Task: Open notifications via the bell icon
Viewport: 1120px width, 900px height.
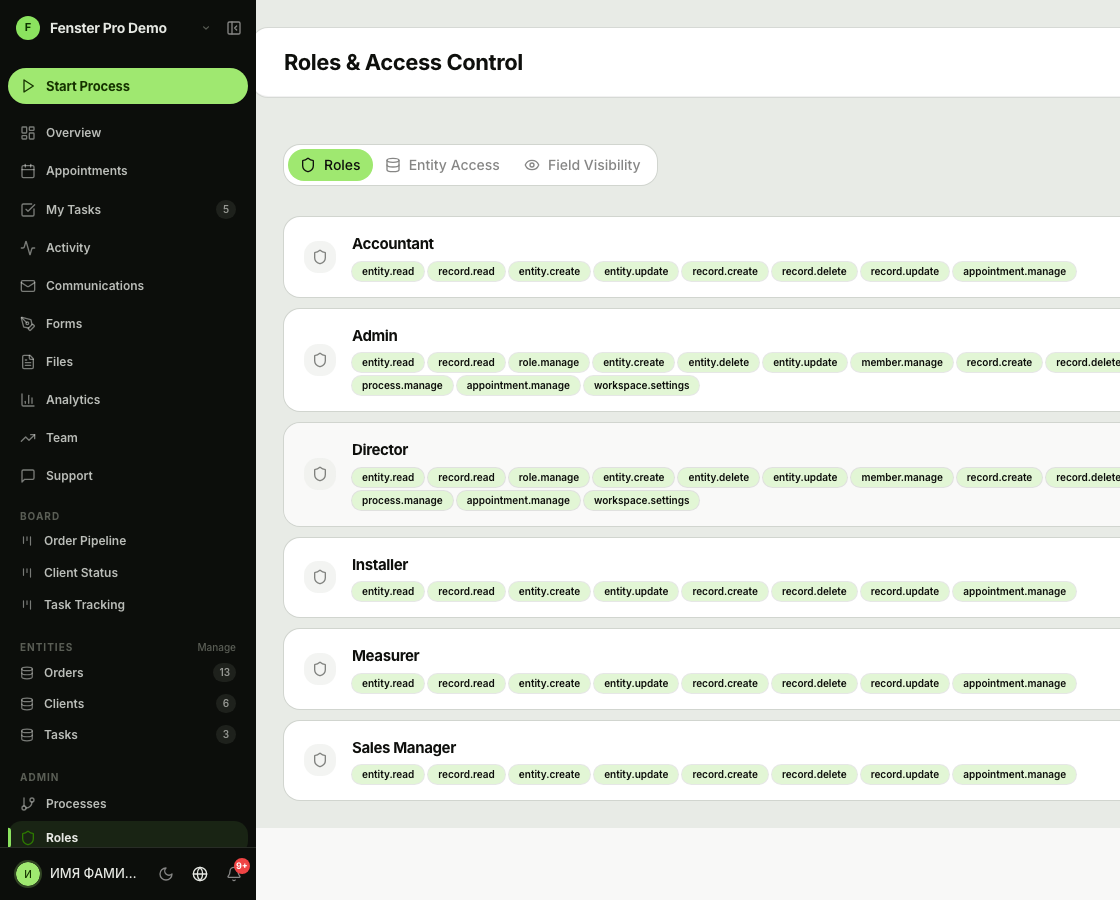Action: click(233, 873)
